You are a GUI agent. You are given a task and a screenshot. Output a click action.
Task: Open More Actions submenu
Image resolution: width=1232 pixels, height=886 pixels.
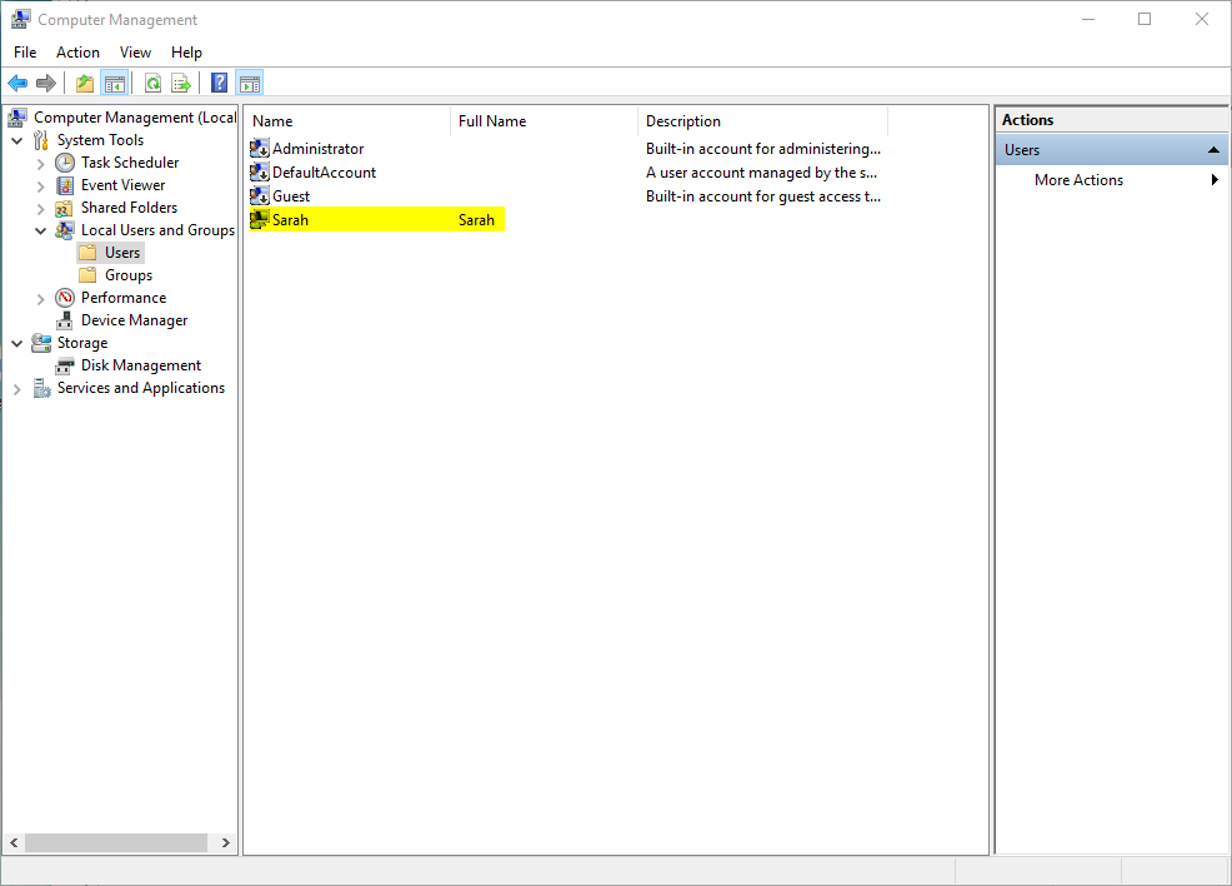[x=1111, y=180]
